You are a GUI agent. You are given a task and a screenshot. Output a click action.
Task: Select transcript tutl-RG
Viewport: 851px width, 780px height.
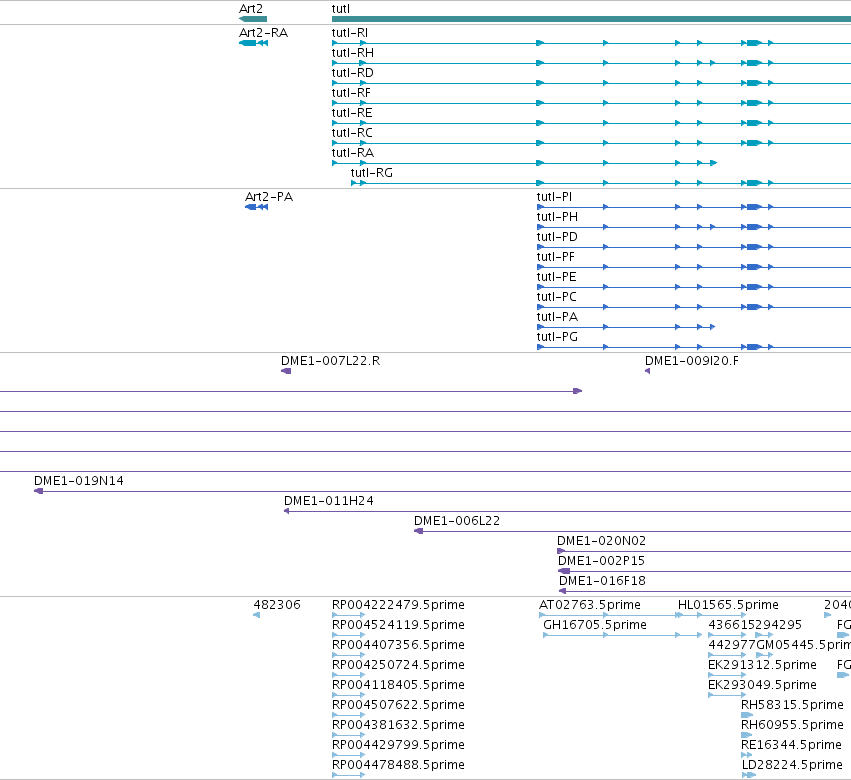point(372,173)
